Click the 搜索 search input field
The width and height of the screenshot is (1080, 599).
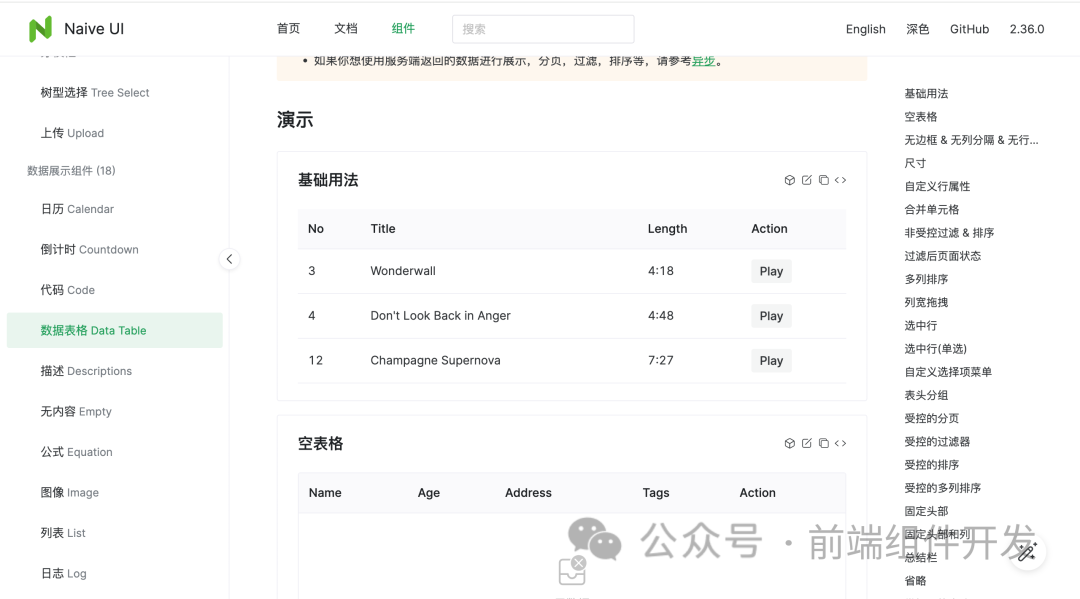[x=543, y=29]
